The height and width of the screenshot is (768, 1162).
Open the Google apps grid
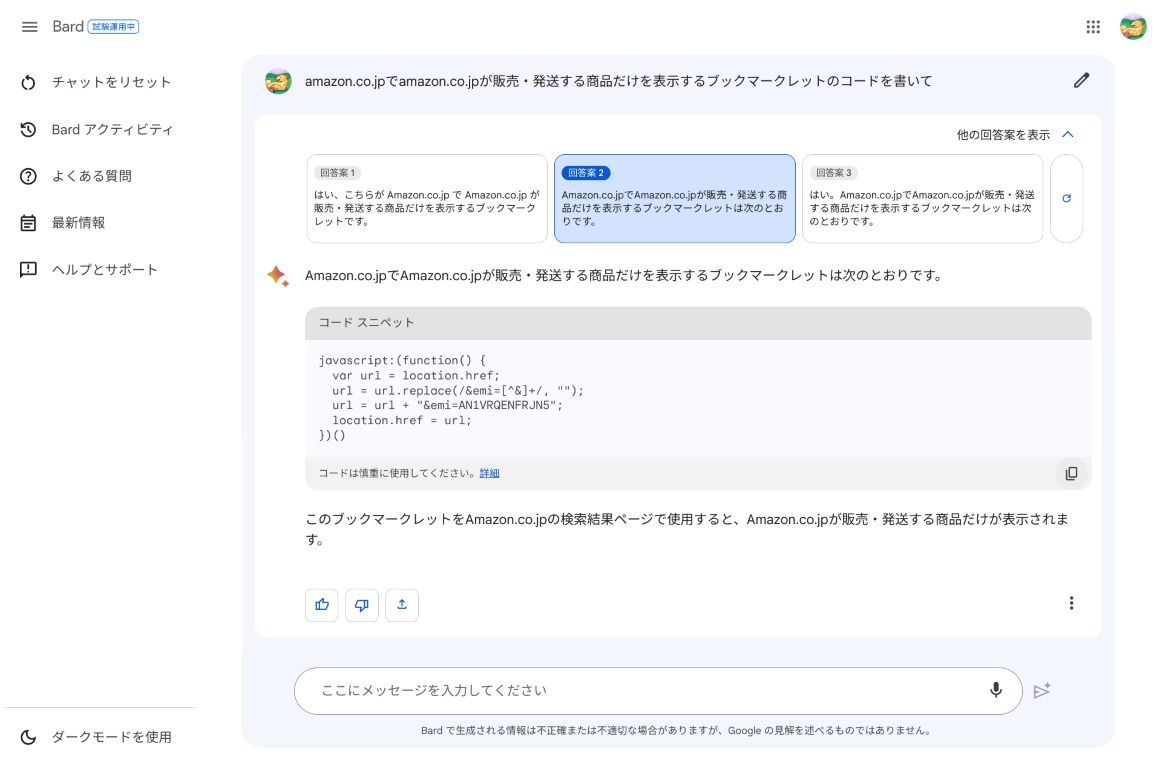1093,27
